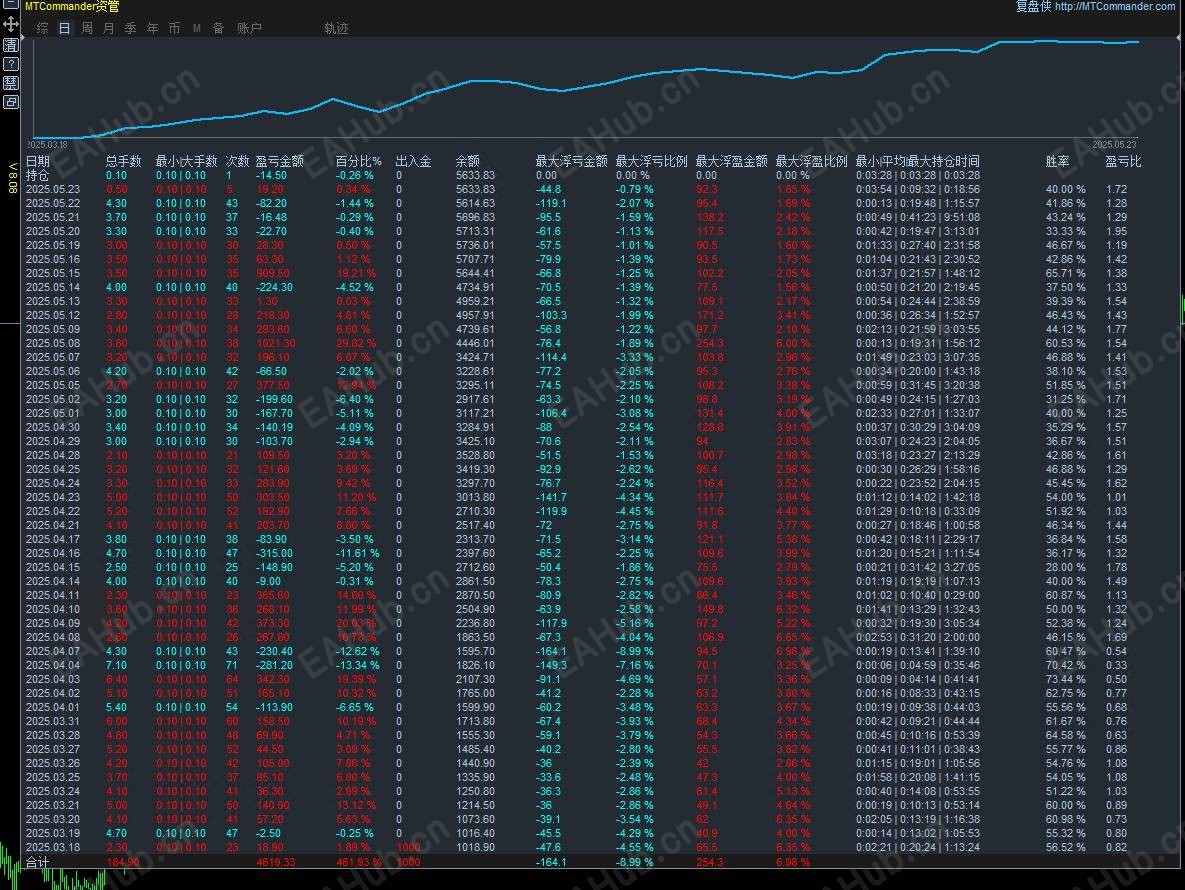Click the 轨迹 trajectory menu item
Screen dimensions: 1185x890
[x=336, y=28]
